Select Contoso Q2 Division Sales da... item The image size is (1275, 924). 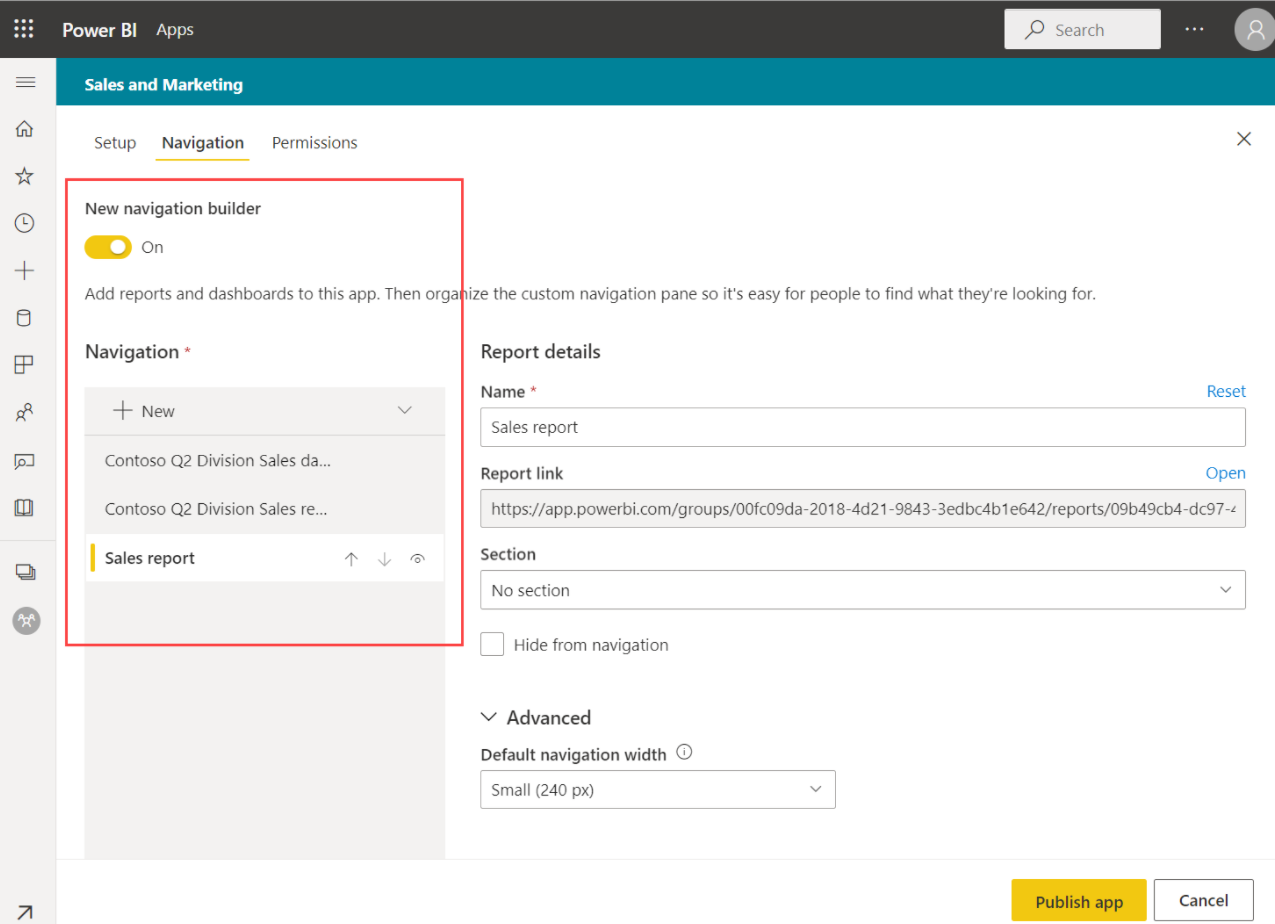coord(265,461)
